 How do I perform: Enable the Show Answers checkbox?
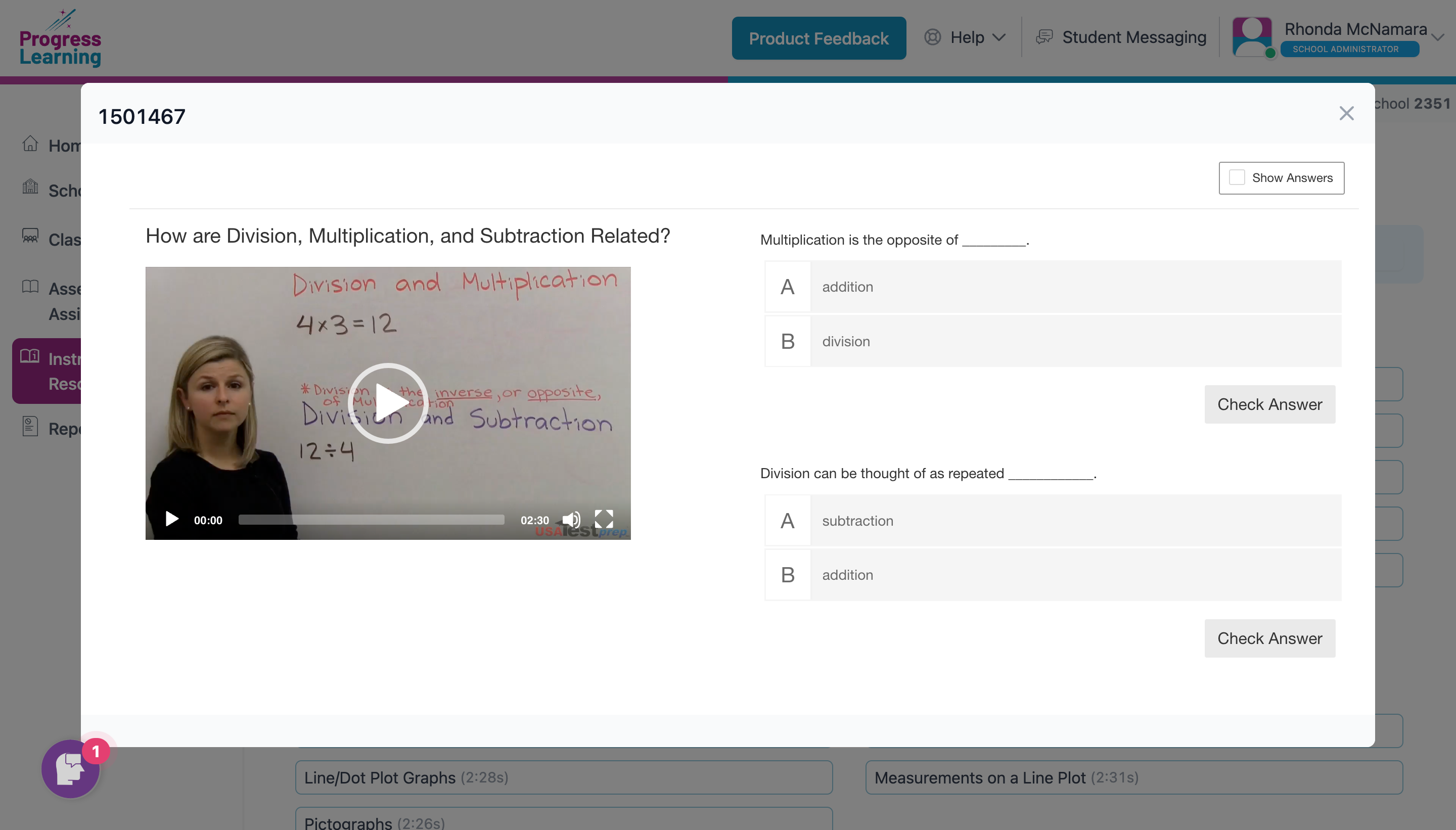1237,177
